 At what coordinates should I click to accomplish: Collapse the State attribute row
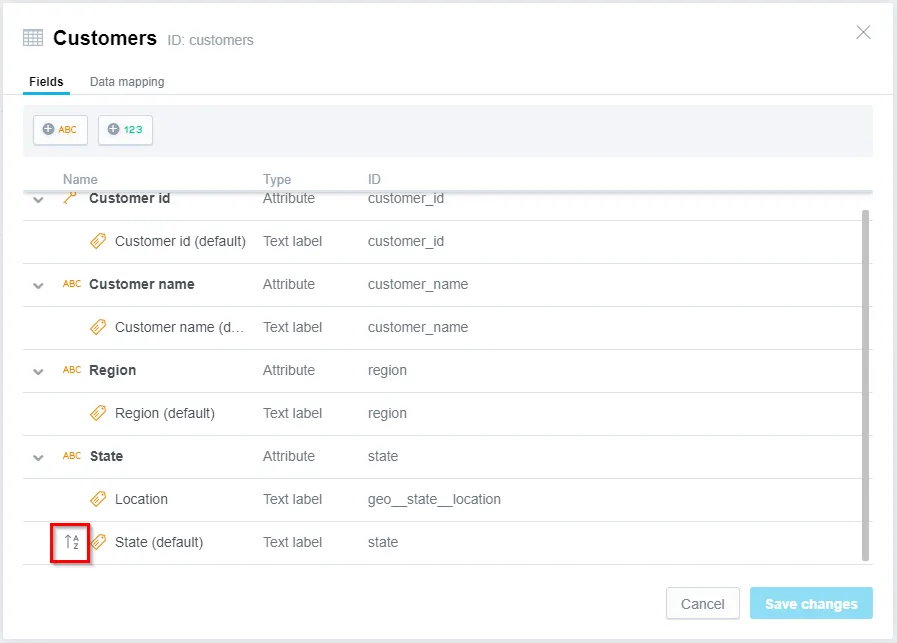coord(39,457)
